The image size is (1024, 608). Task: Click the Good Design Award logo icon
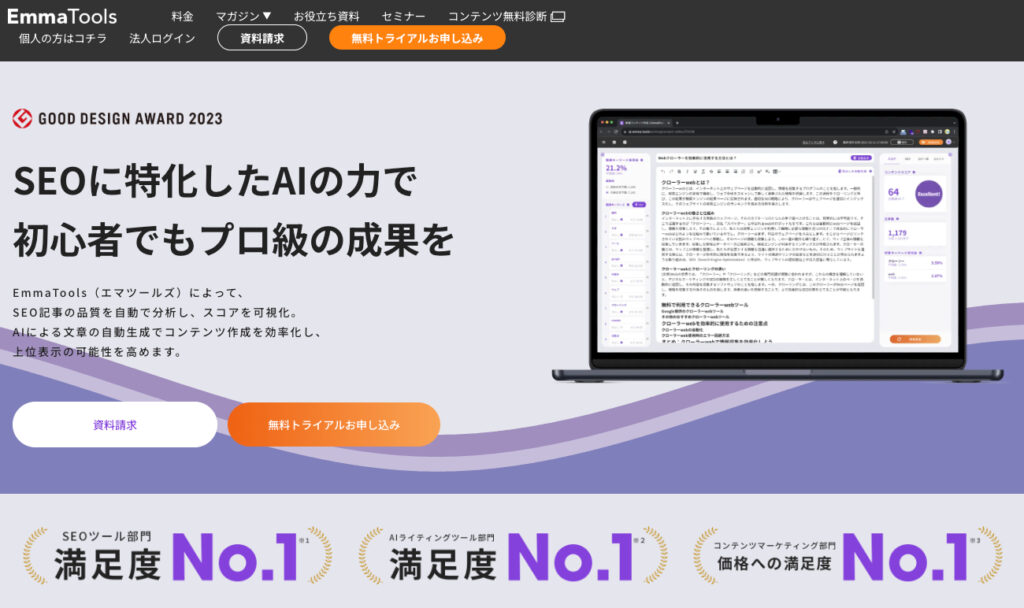22,118
